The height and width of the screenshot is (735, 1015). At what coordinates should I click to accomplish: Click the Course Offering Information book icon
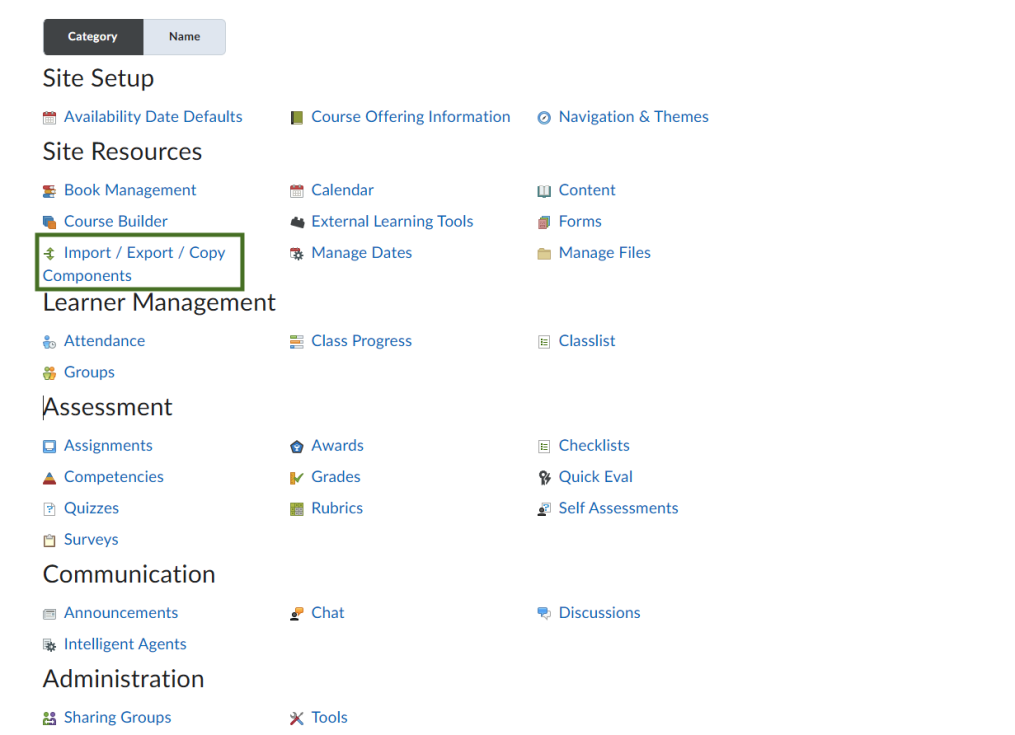tap(296, 118)
